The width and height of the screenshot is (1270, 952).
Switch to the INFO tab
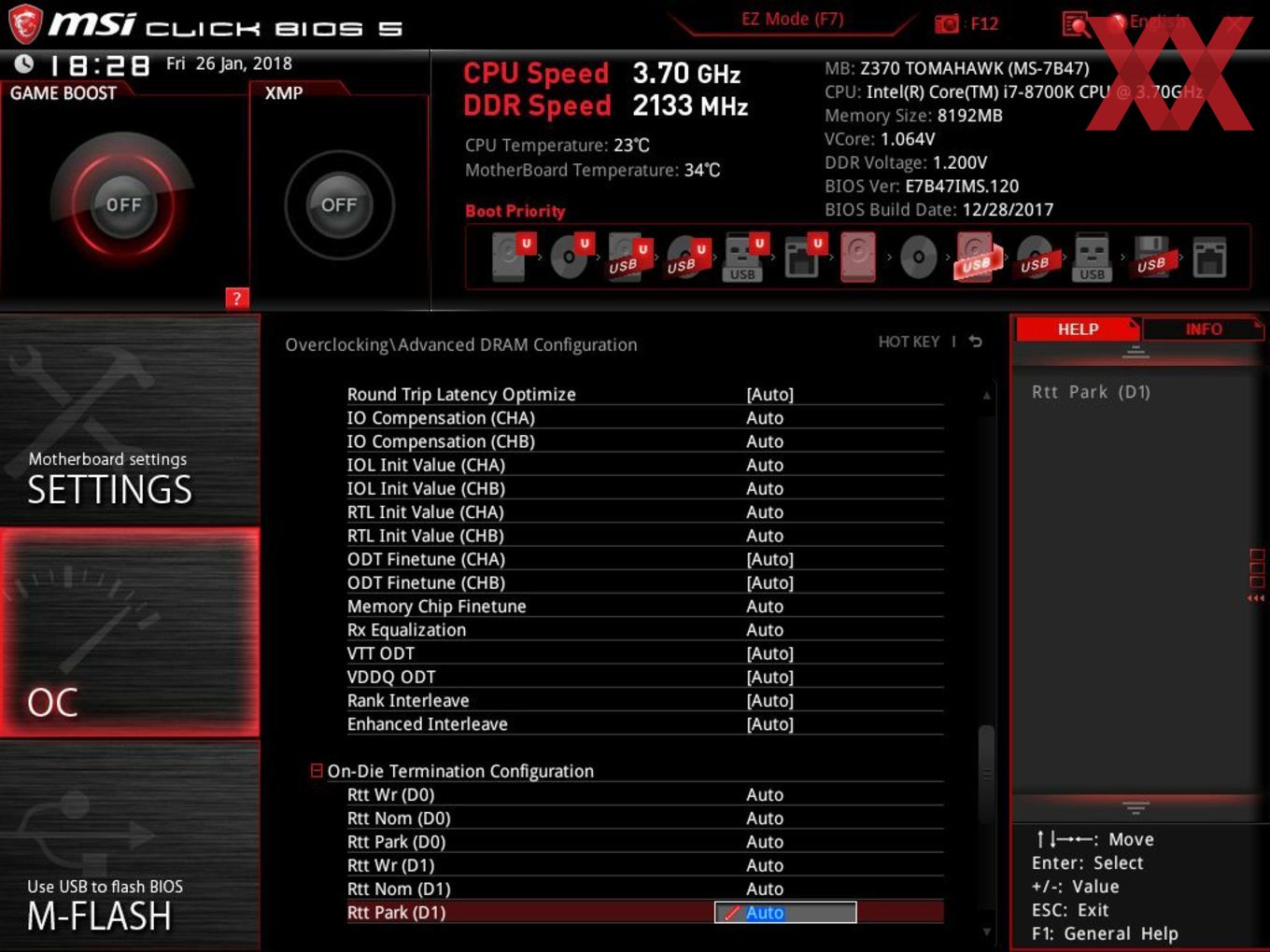click(x=1203, y=329)
